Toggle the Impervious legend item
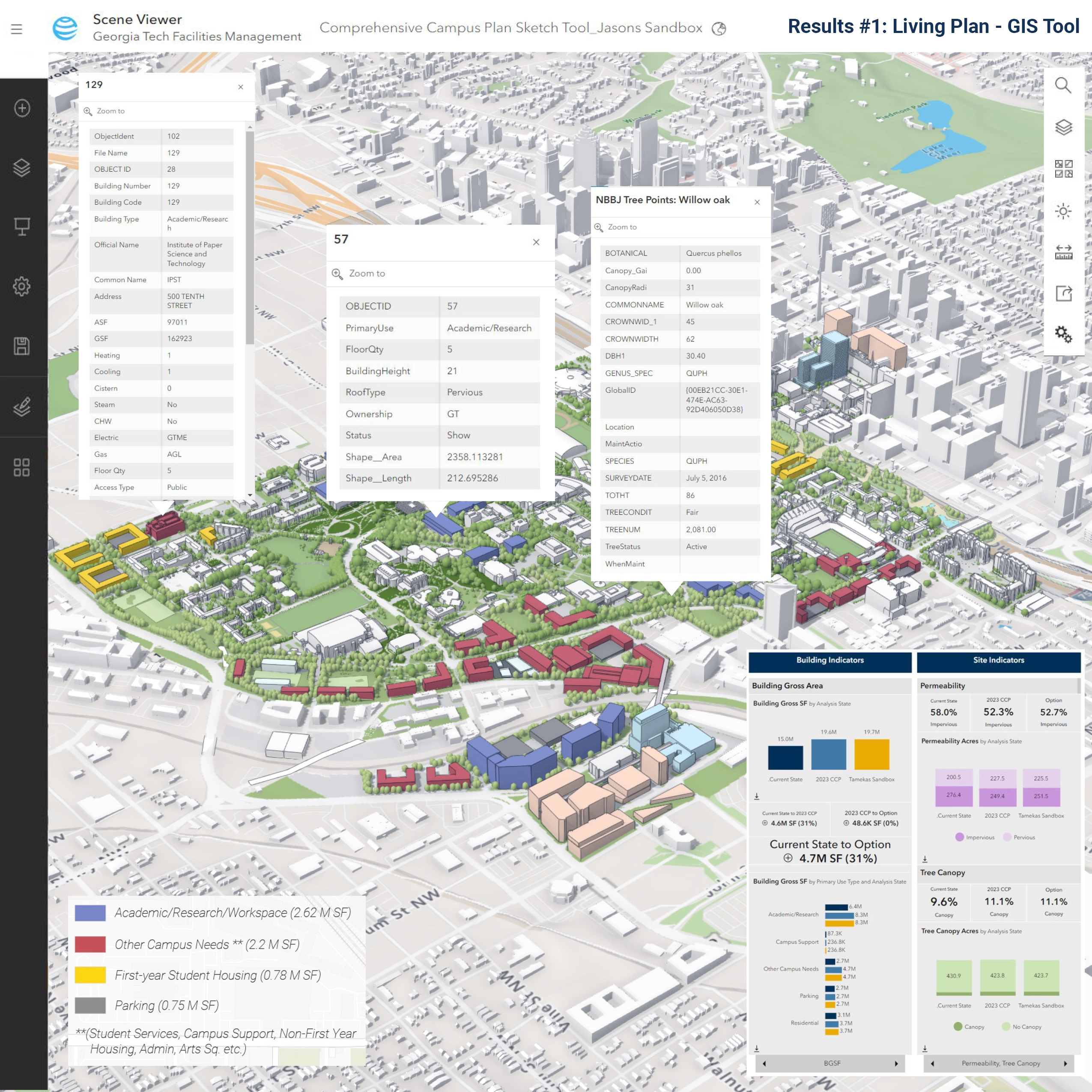1092x1092 pixels. (x=974, y=837)
